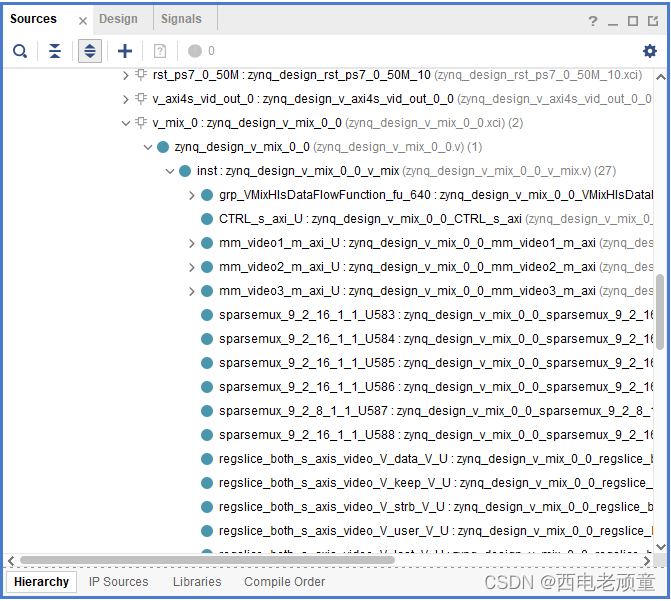Click the module dot beside mm_video1_m_axi_U
Image resolution: width=671 pixels, height=601 pixels.
[x=207, y=243]
